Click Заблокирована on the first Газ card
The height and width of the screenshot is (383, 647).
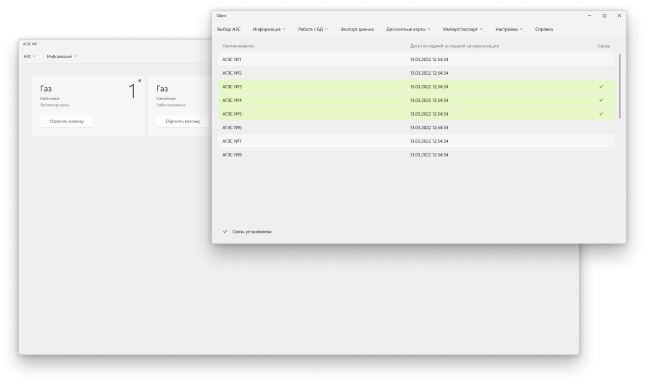coord(54,105)
